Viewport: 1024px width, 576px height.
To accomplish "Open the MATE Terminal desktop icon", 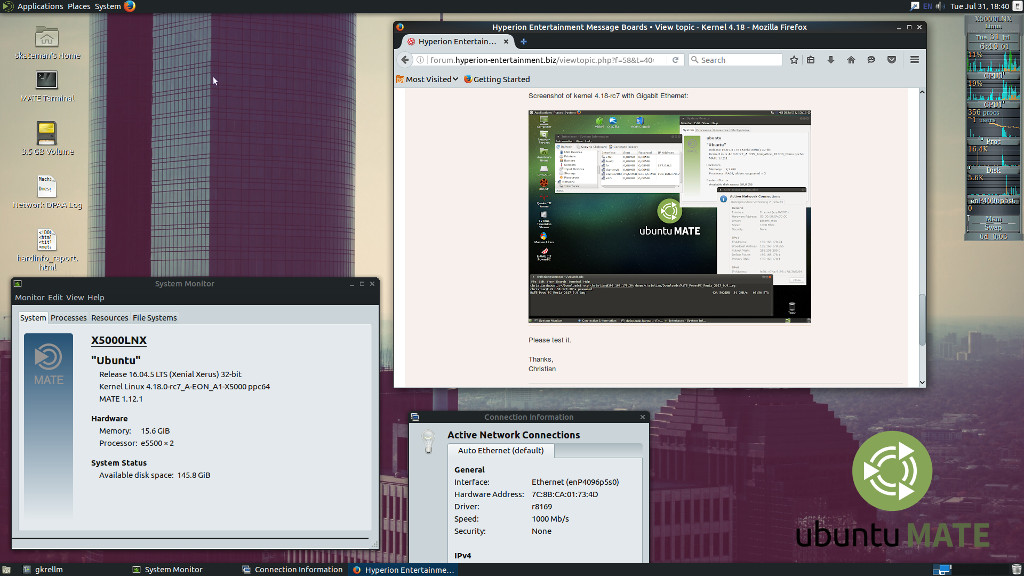I will 46,80.
